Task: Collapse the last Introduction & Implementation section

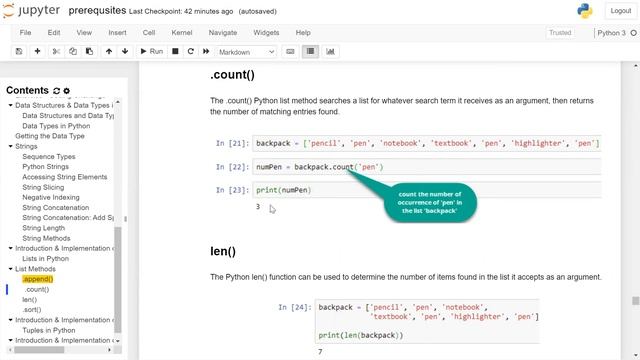Action: click(x=10, y=340)
